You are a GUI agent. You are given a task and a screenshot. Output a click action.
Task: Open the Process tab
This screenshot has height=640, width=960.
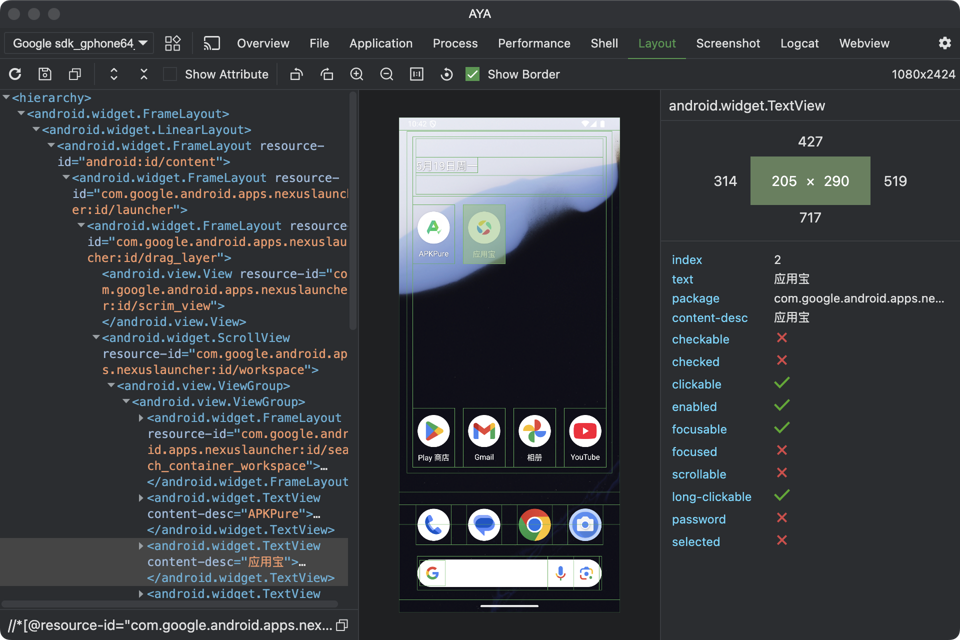(x=455, y=43)
